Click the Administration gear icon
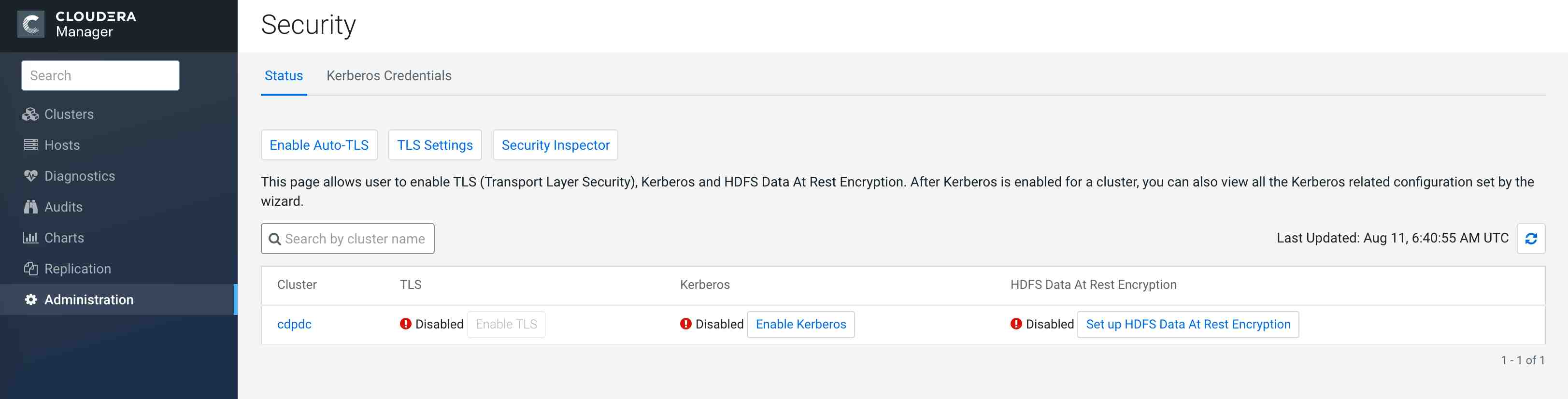The image size is (1568, 399). tap(30, 299)
